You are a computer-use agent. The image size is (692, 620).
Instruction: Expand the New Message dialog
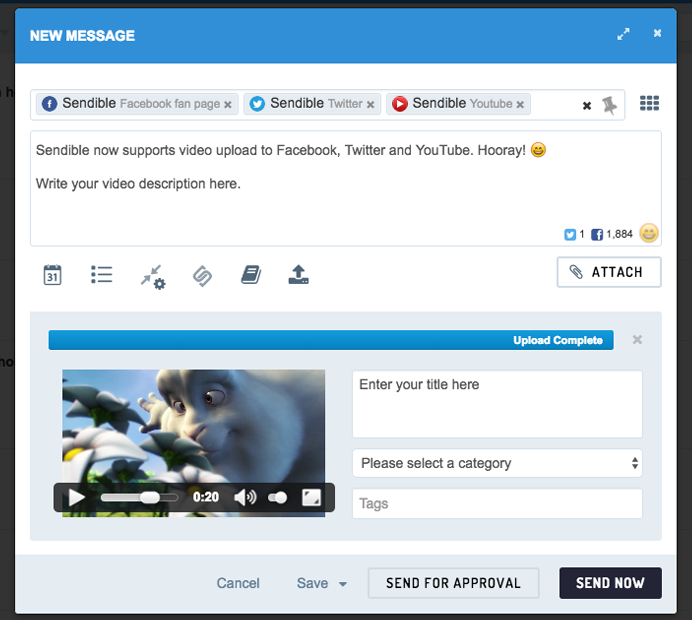[x=623, y=34]
